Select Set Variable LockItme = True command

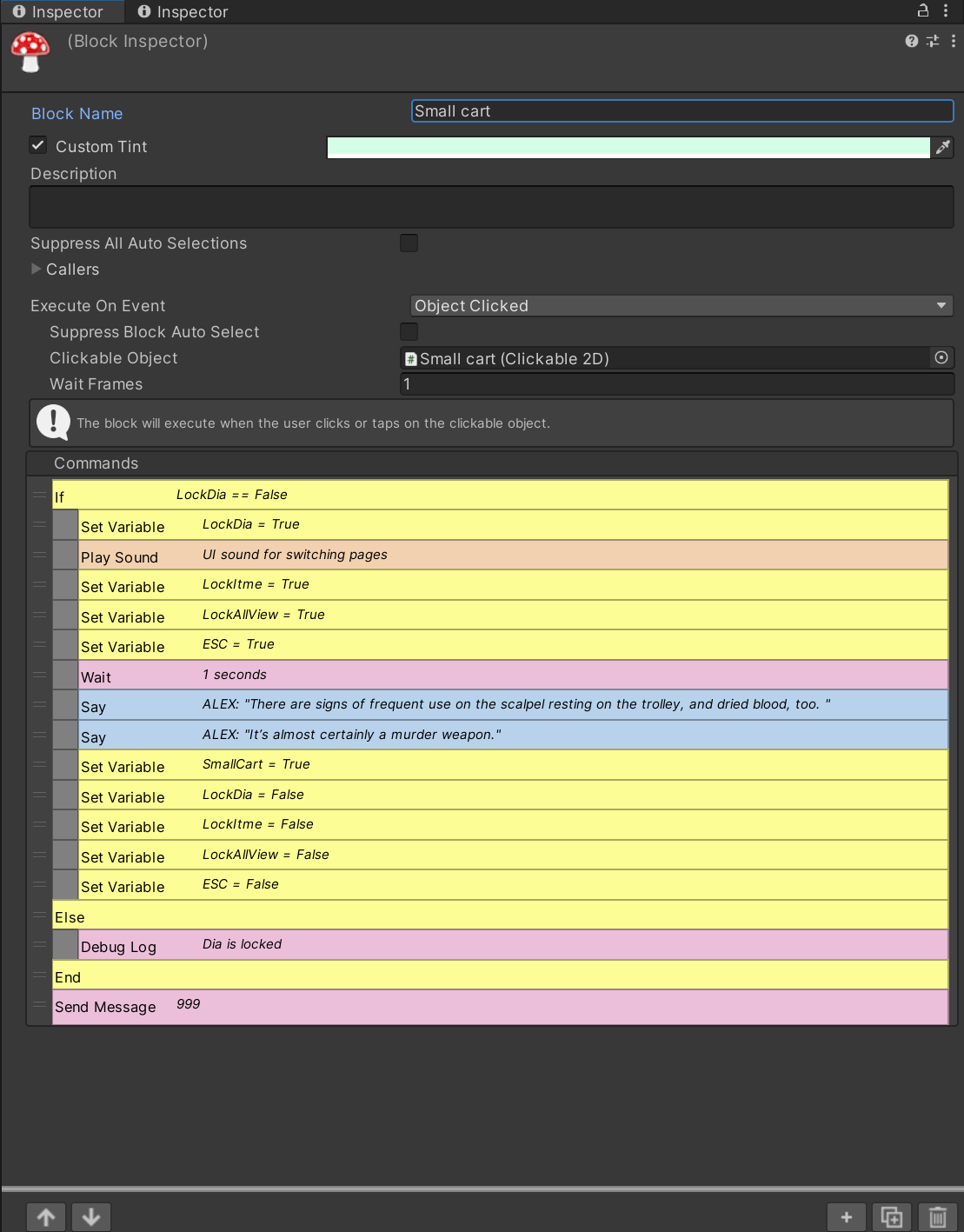513,585
